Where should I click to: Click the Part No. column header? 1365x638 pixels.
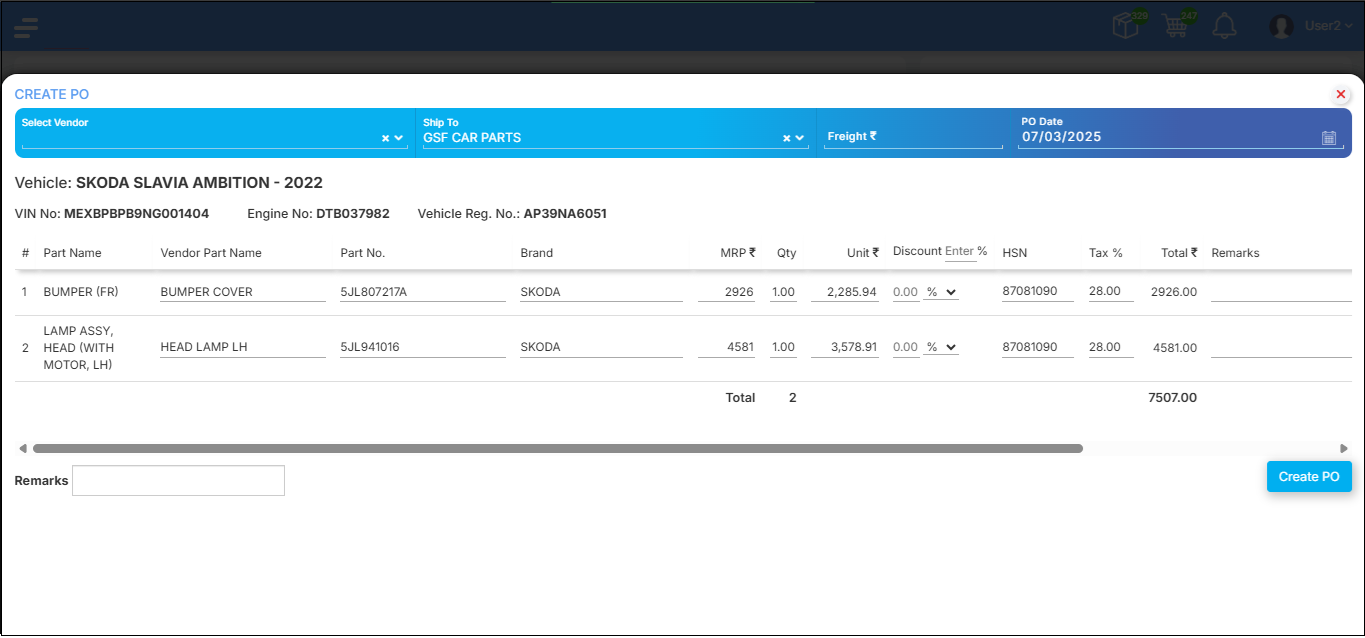pyautogui.click(x=362, y=253)
